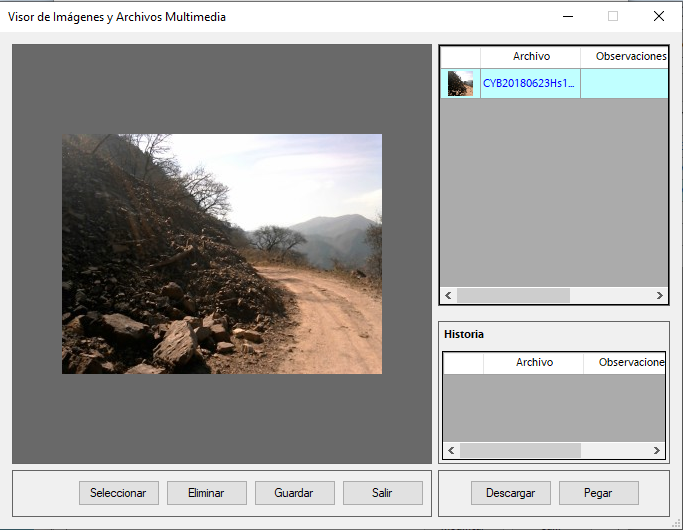683x530 pixels.
Task: Click the CYB20180623Hs1 file name entry
Action: tap(529, 84)
